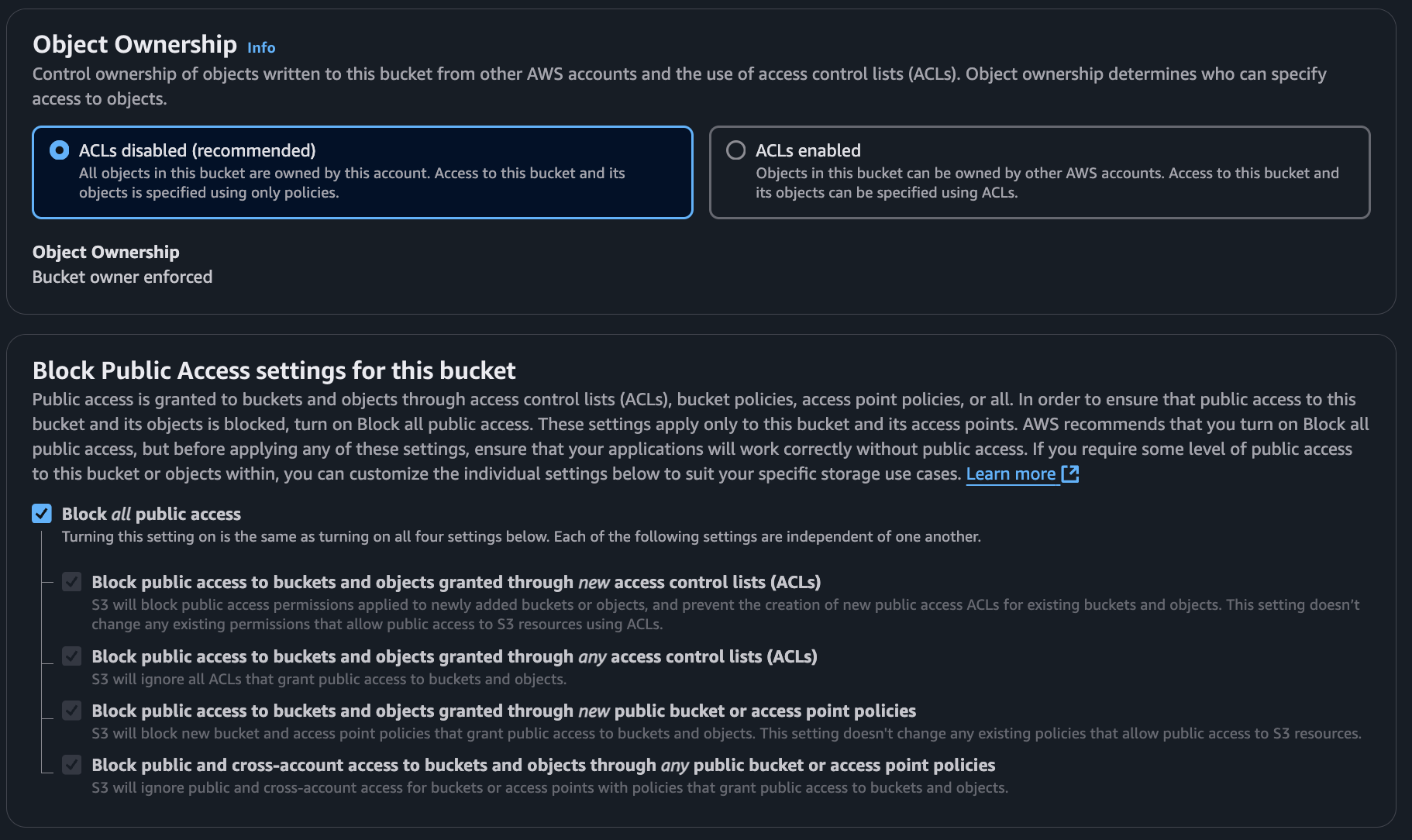This screenshot has height=840, width=1412.
Task: Click the large Object Ownership section heading
Action: [x=135, y=44]
